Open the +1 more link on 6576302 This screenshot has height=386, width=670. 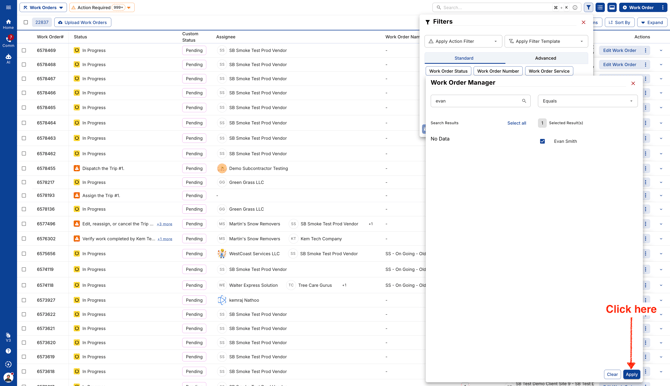tap(165, 239)
